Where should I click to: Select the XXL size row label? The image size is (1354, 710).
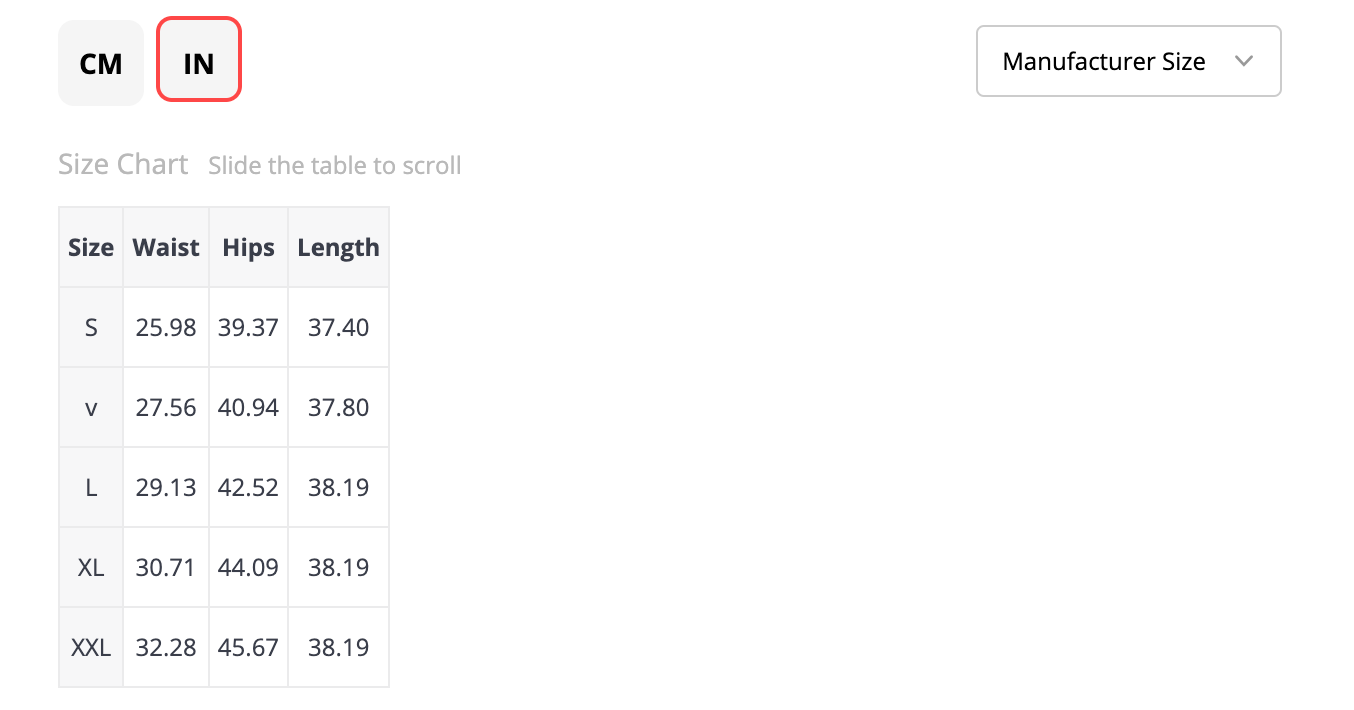coord(91,647)
